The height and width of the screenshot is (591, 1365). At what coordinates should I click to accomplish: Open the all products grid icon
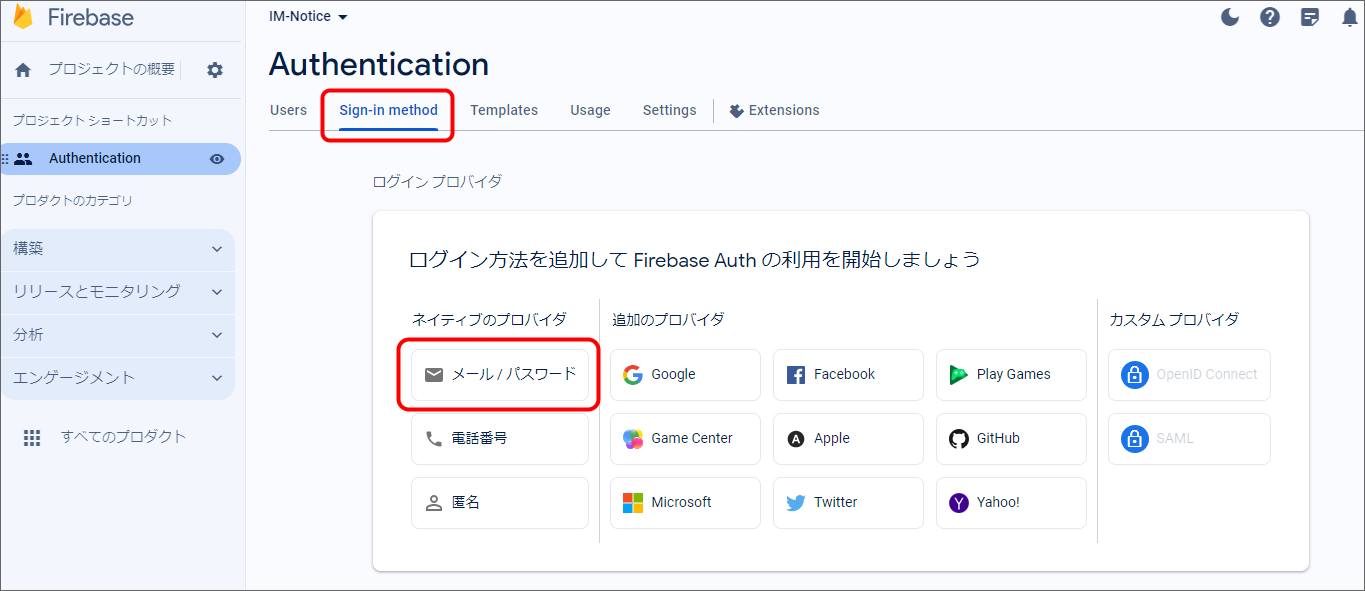pos(32,437)
